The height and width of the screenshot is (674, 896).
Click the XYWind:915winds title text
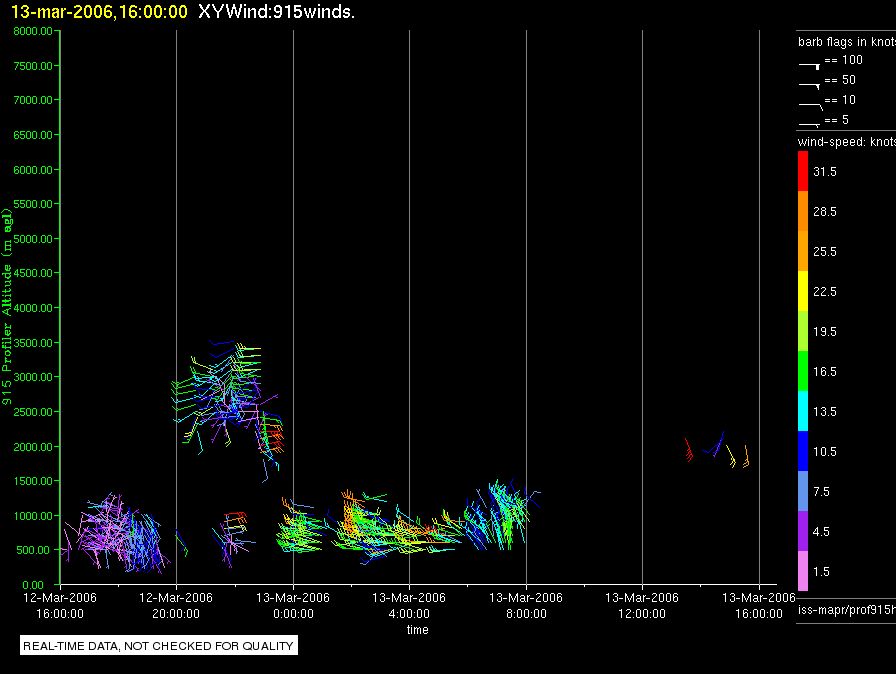(277, 11)
